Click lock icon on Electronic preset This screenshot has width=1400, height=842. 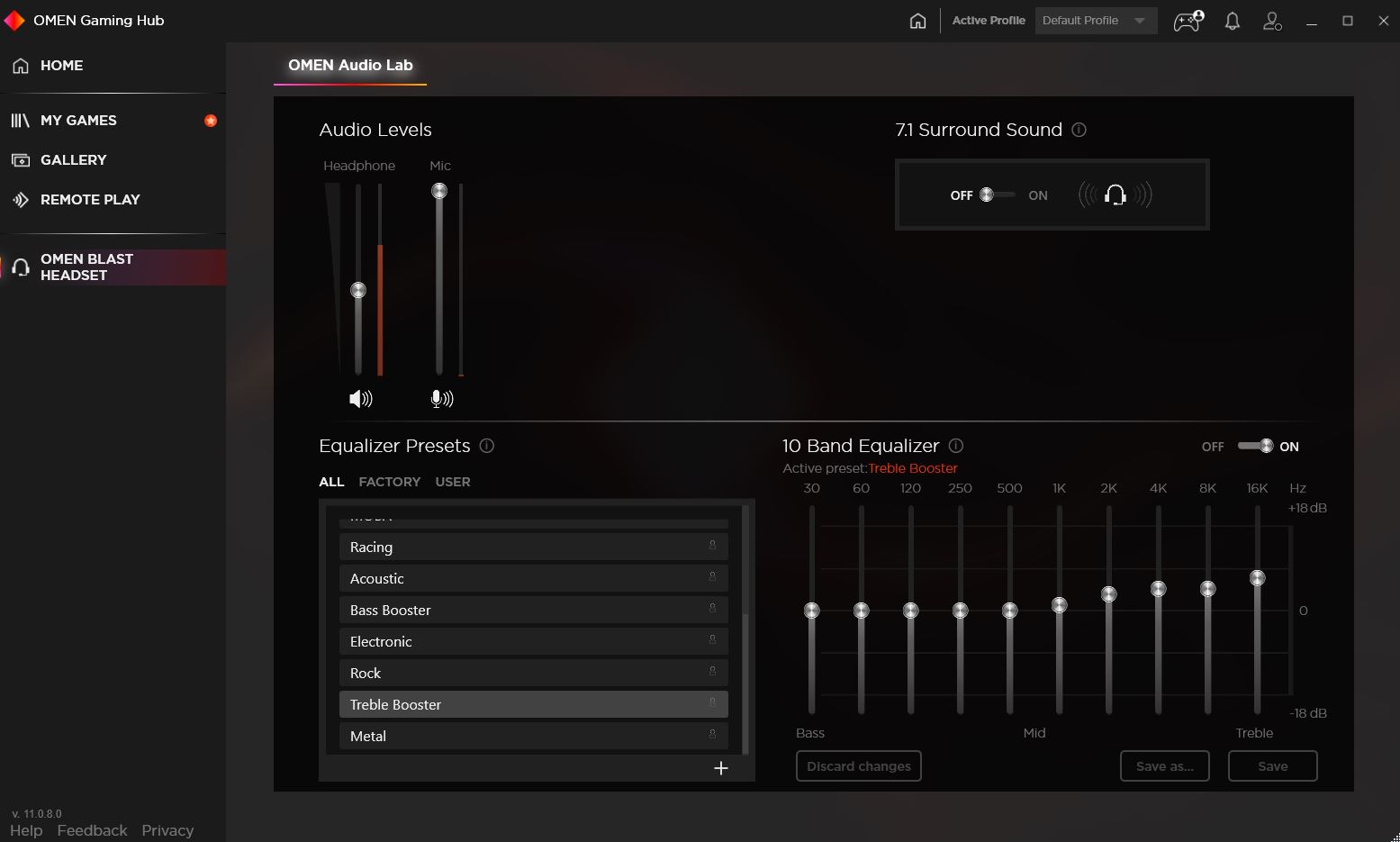click(x=712, y=640)
